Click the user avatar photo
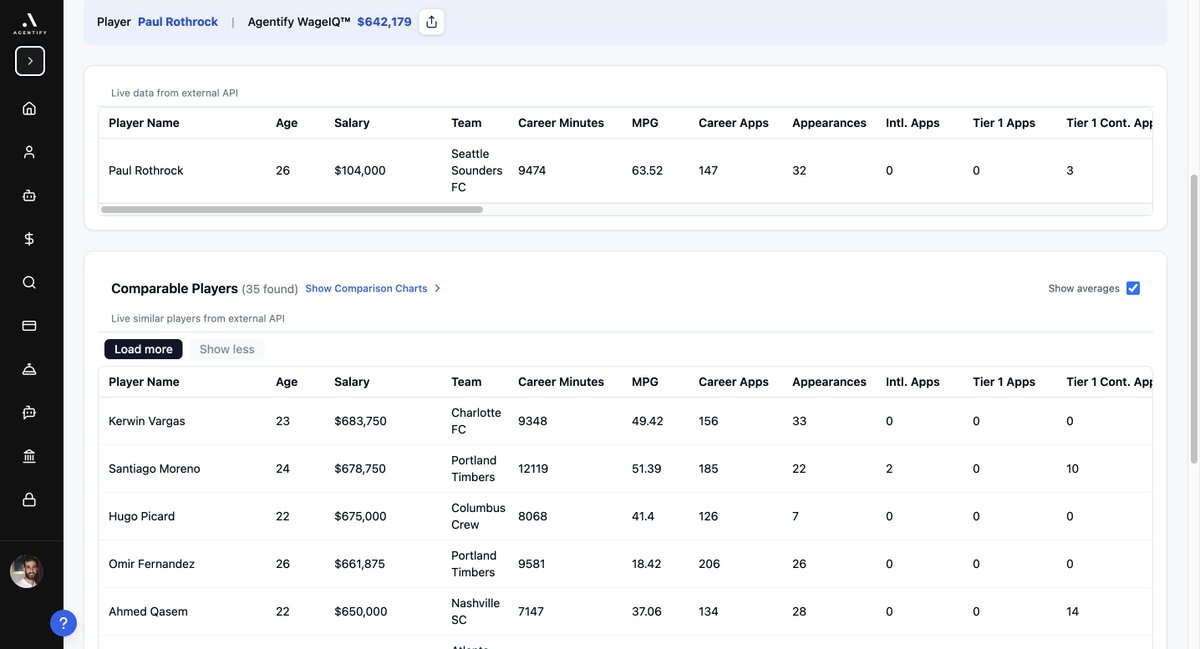Image resolution: width=1200 pixels, height=649 pixels. tap(27, 571)
